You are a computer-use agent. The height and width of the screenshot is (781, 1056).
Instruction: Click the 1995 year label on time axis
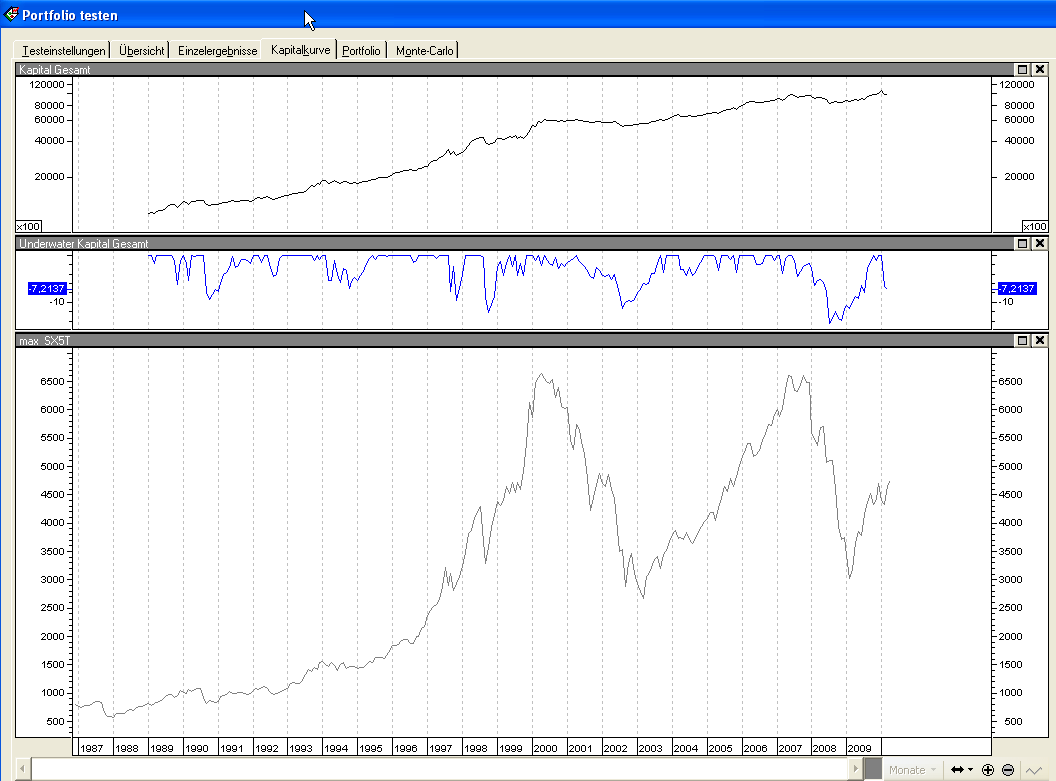click(x=370, y=748)
